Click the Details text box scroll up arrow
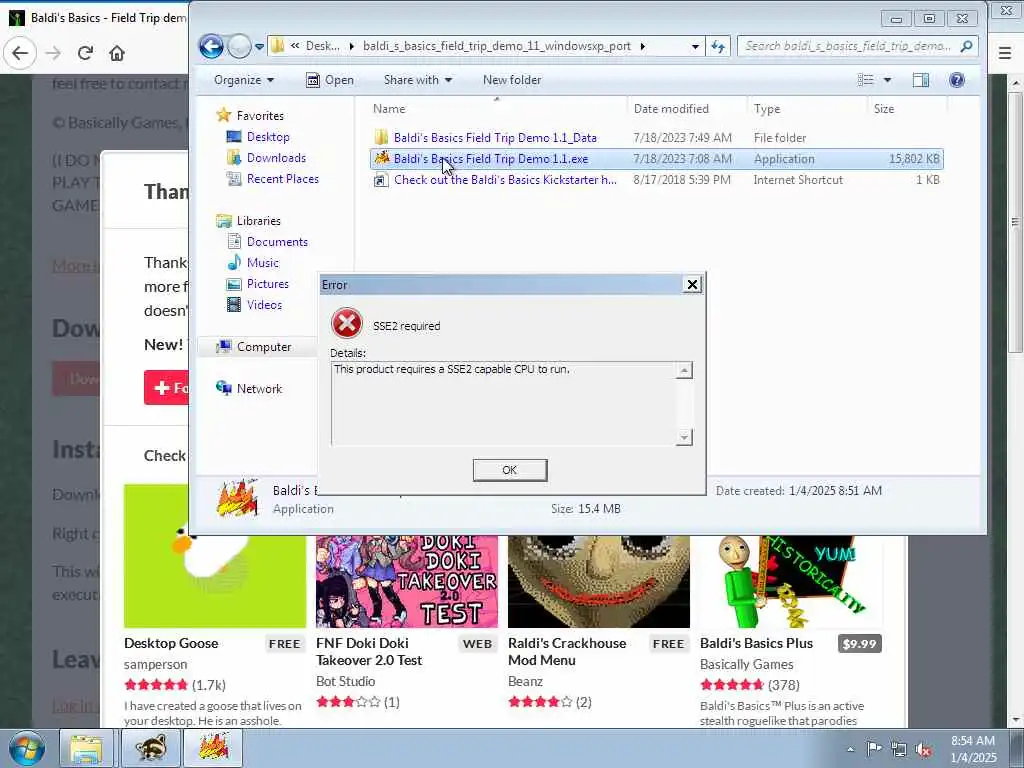This screenshot has width=1024, height=768. pos(684,370)
